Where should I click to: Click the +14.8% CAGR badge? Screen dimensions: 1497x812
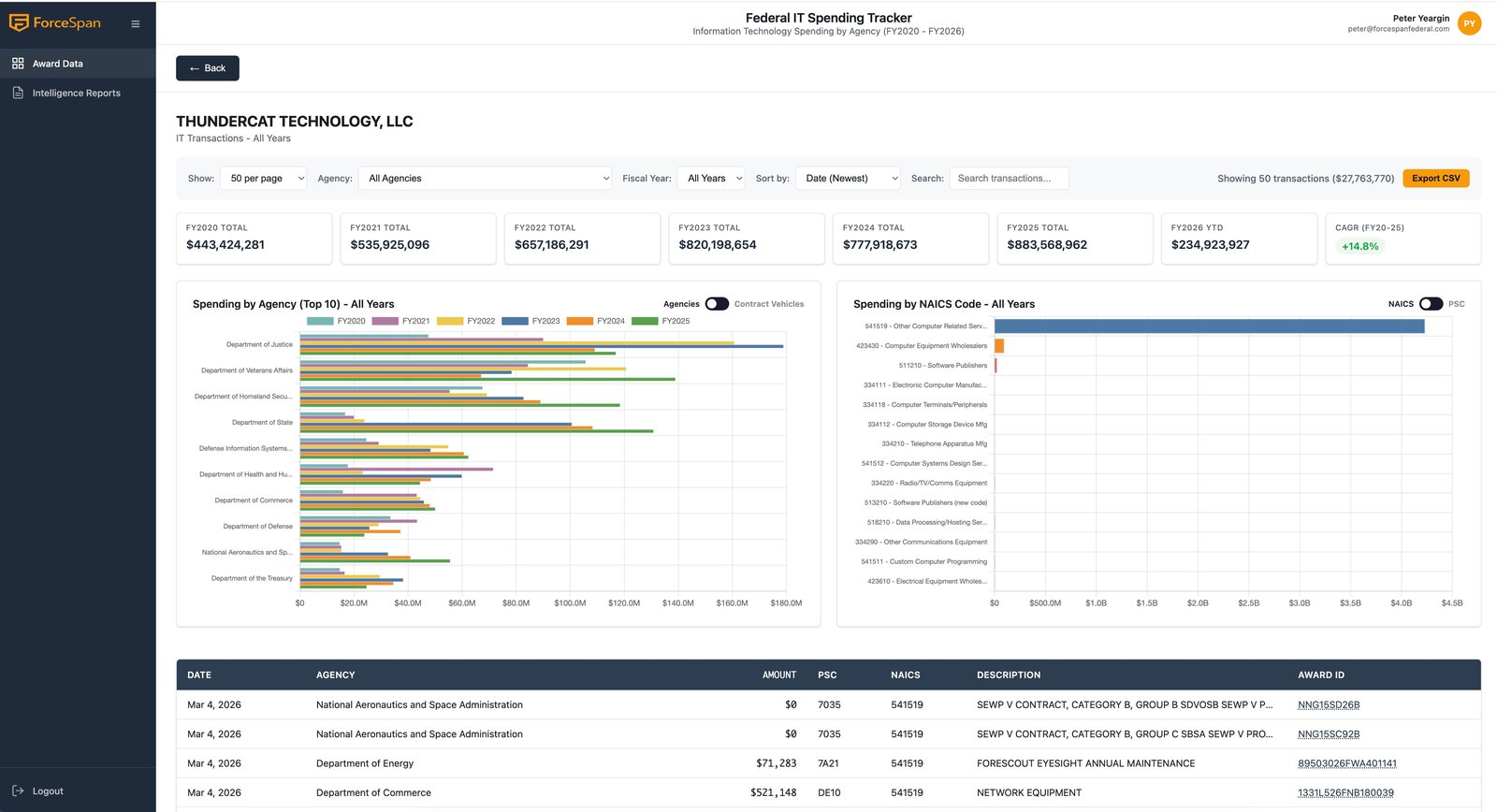[1359, 246]
